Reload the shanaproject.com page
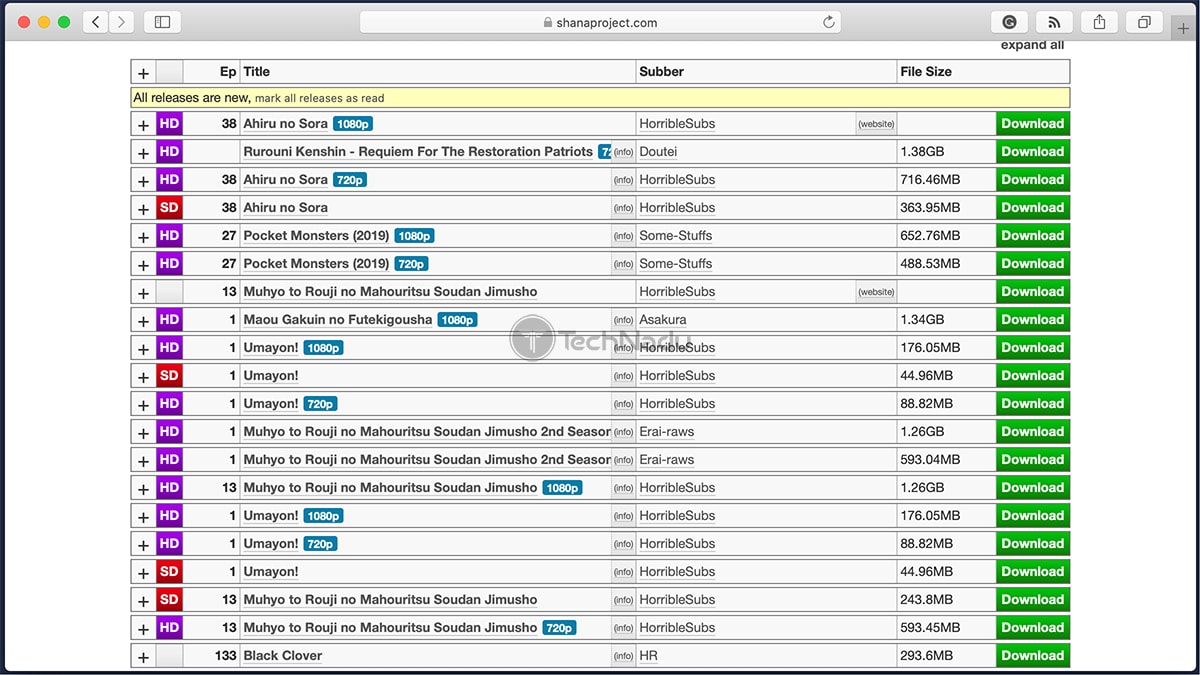This screenshot has height=675, width=1200. click(828, 22)
